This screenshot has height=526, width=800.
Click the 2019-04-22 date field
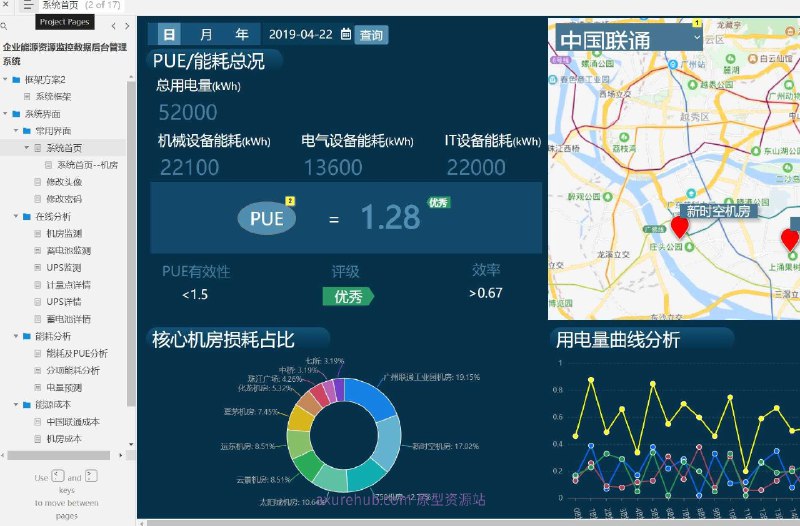301,34
